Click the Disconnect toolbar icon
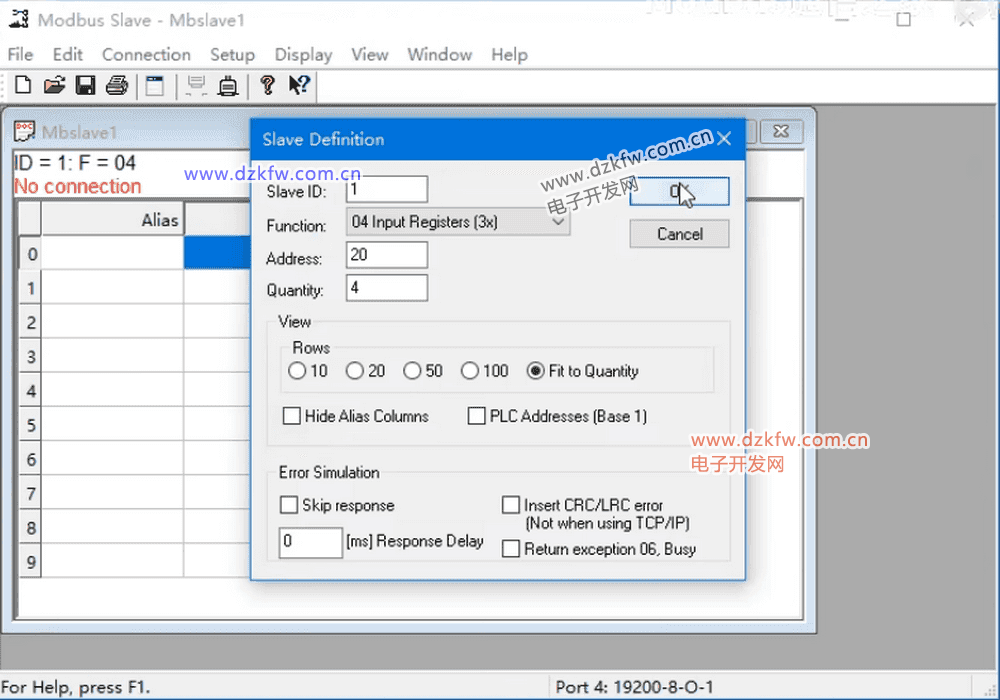Viewport: 1000px width, 700px height. click(x=228, y=86)
